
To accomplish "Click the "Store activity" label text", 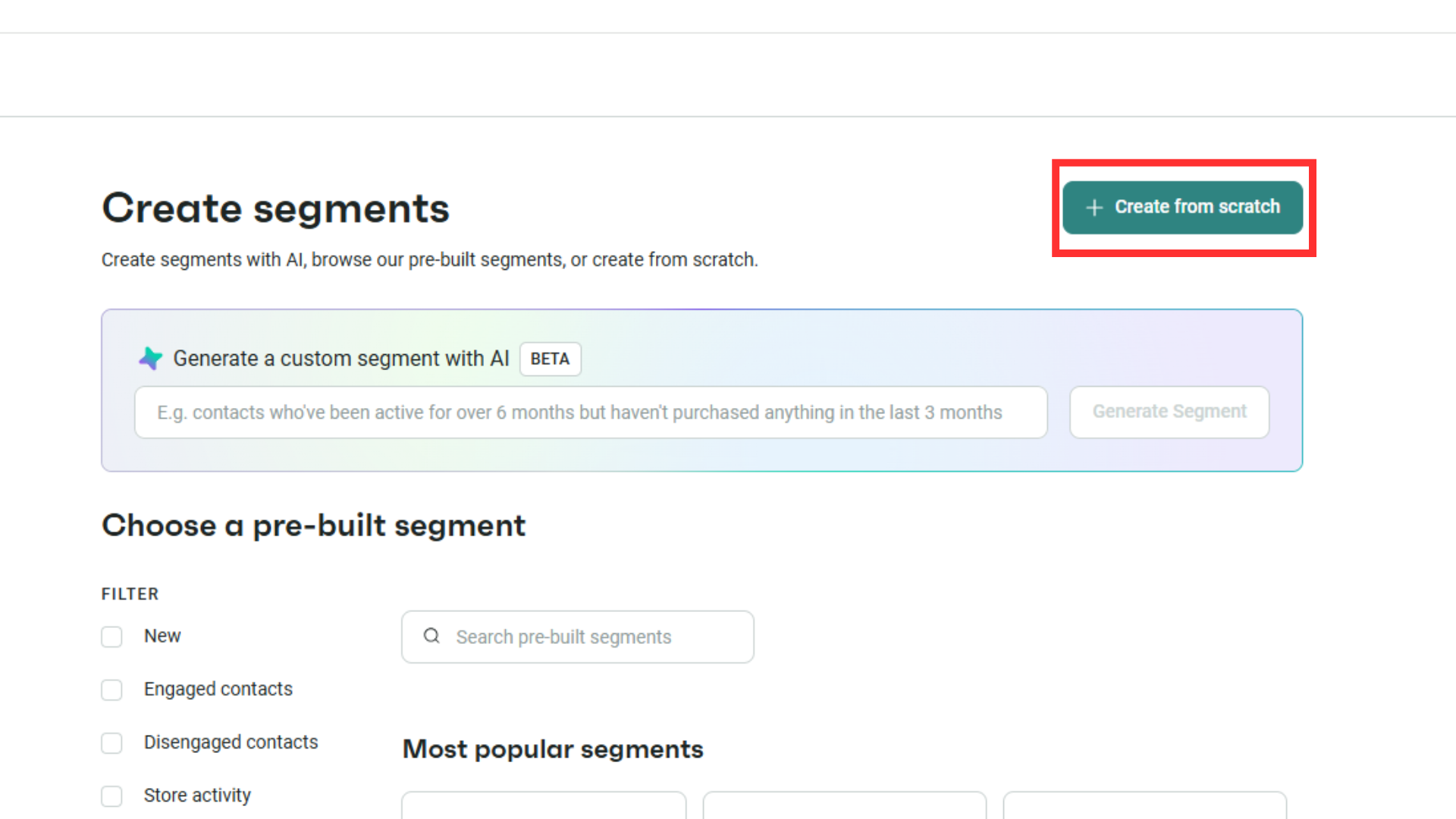I will coord(197,795).
